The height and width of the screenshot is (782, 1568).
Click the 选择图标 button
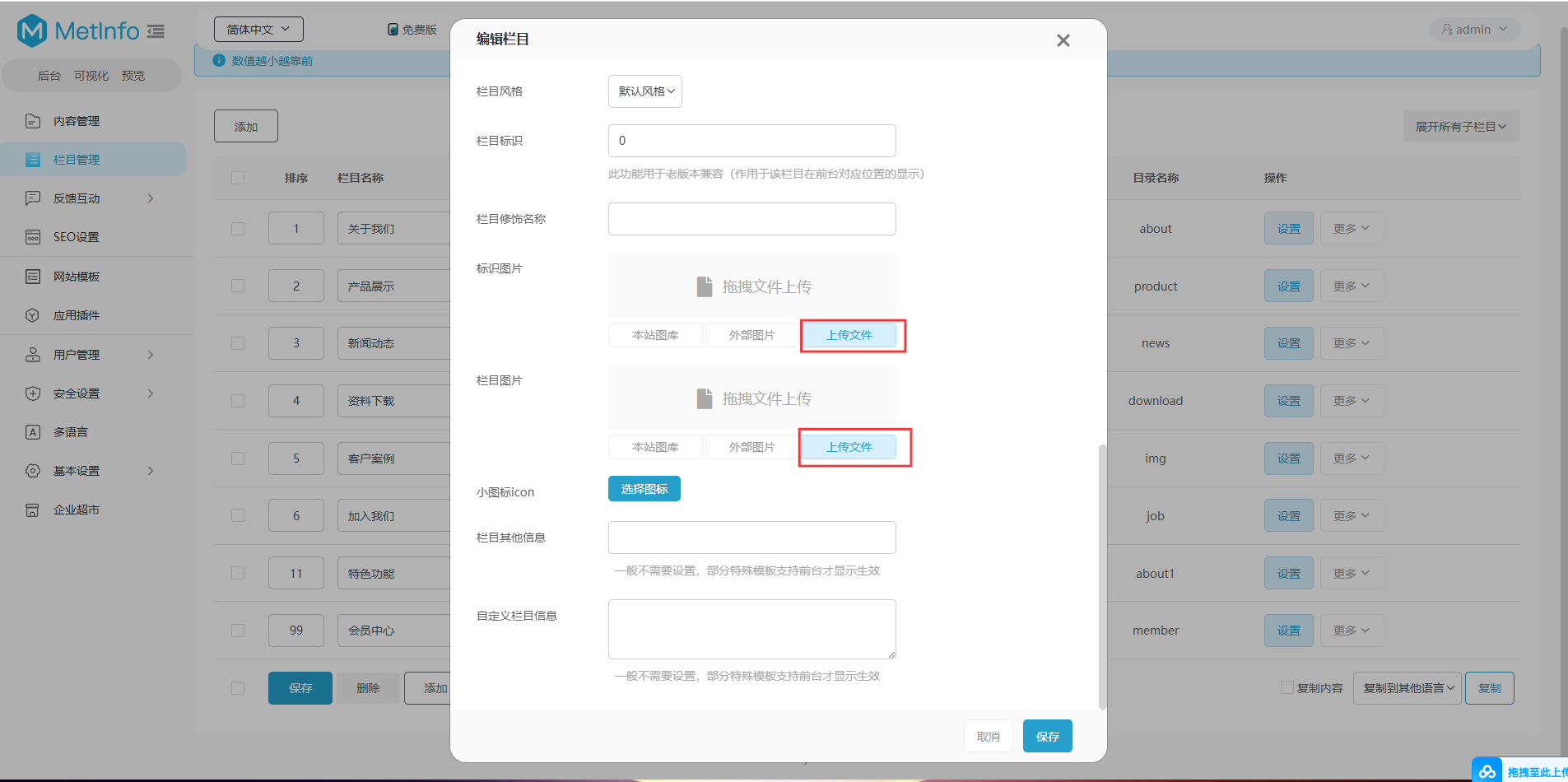(644, 489)
